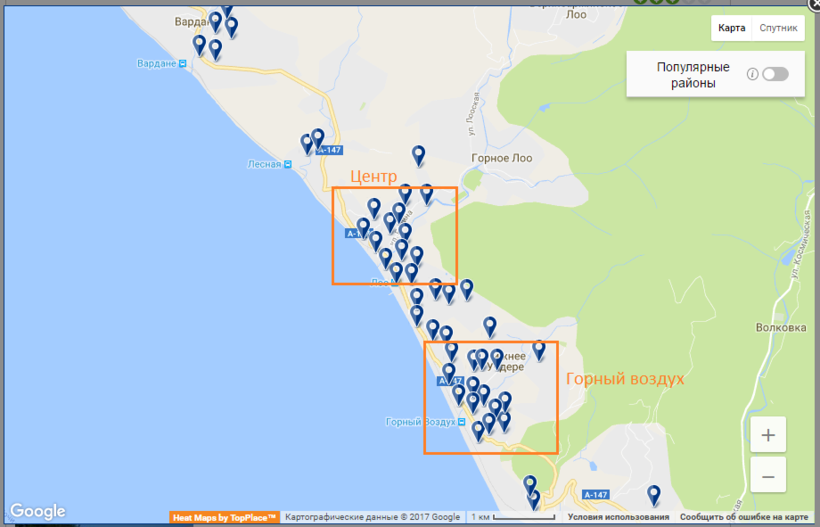The height and width of the screenshot is (527, 820).
Task: Click the ул. Лооская street label
Action: pyautogui.click(x=473, y=114)
